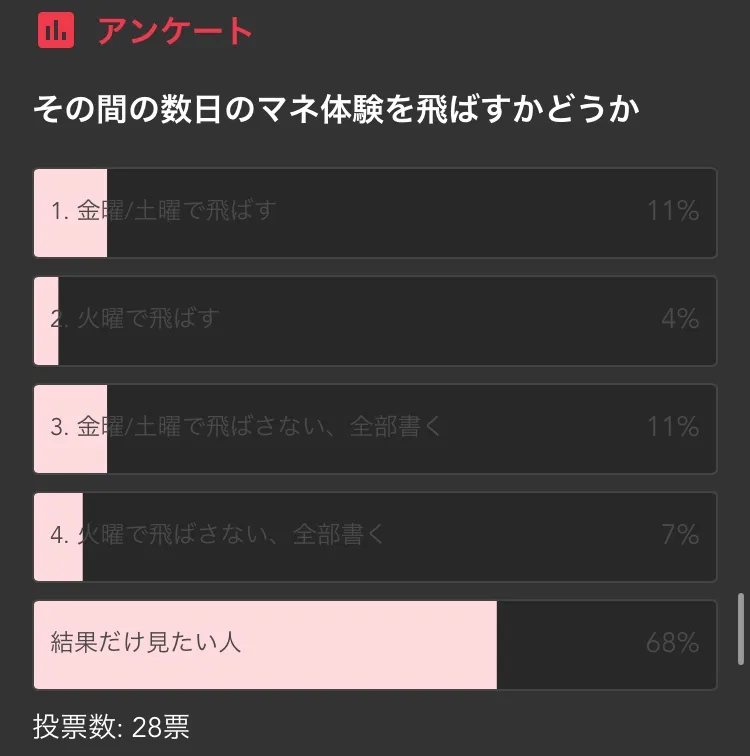Image resolution: width=750 pixels, height=756 pixels.
Task: Click the 11% value on option 1
Action: click(x=672, y=211)
